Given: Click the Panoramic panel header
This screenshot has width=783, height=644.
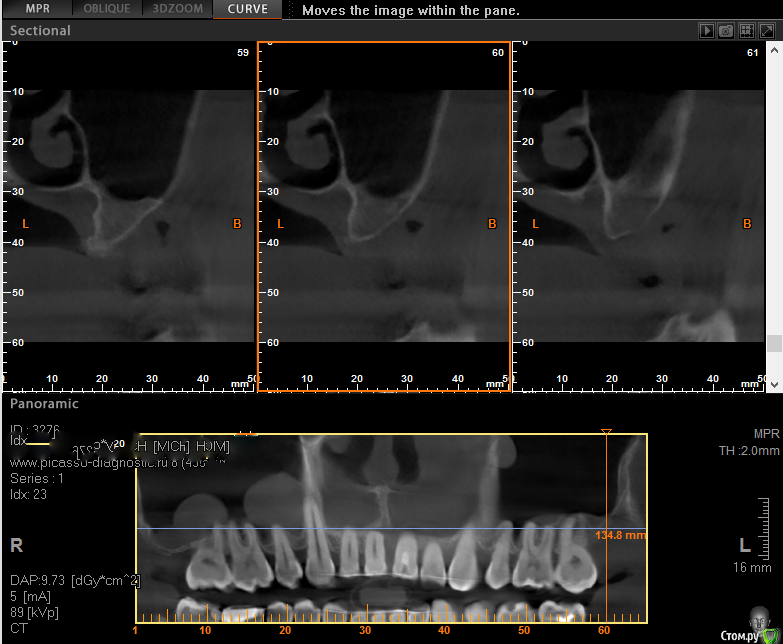Looking at the screenshot, I should [x=45, y=404].
